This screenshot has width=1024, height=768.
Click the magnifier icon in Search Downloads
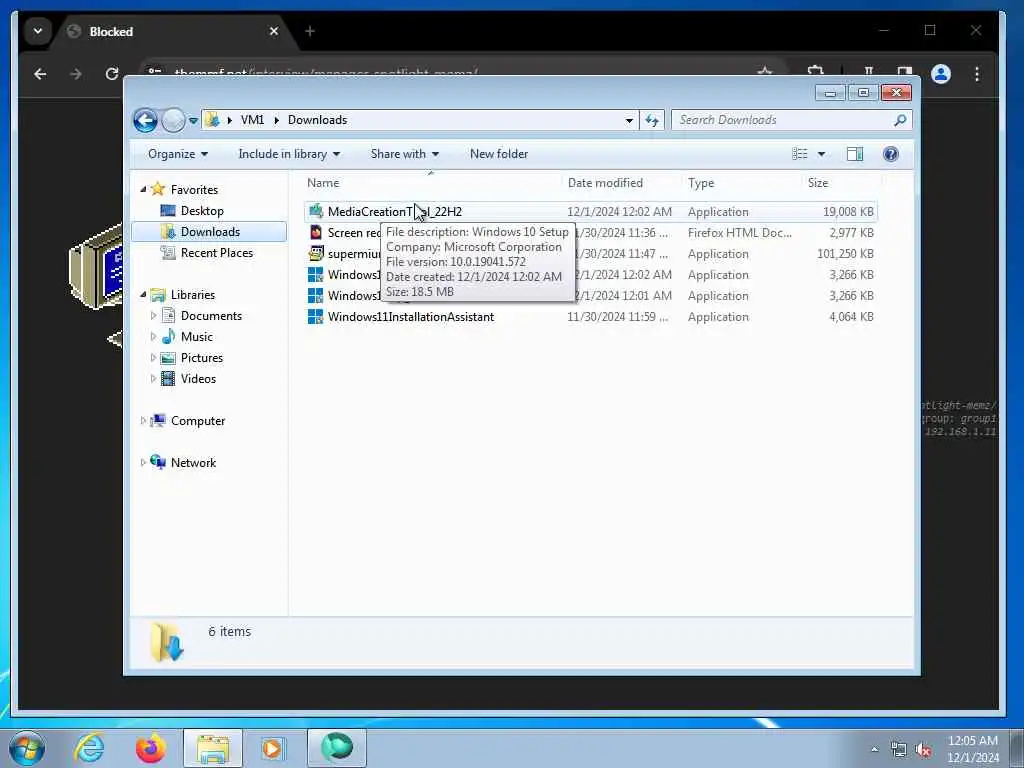(x=900, y=120)
